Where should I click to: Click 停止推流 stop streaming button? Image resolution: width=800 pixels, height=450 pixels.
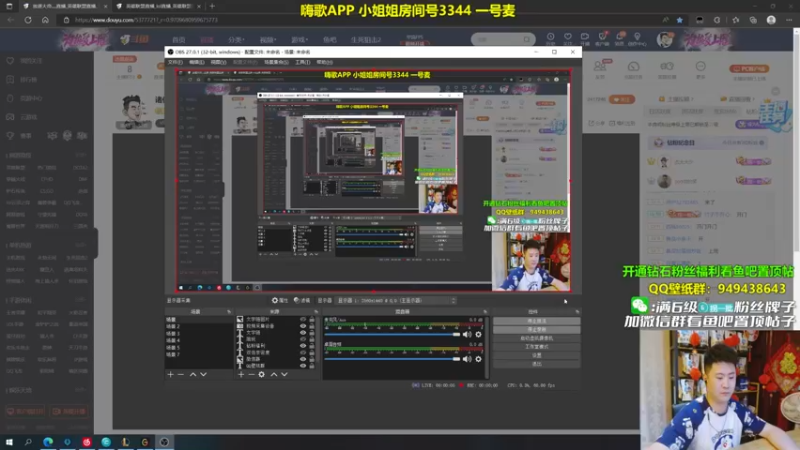coord(536,321)
